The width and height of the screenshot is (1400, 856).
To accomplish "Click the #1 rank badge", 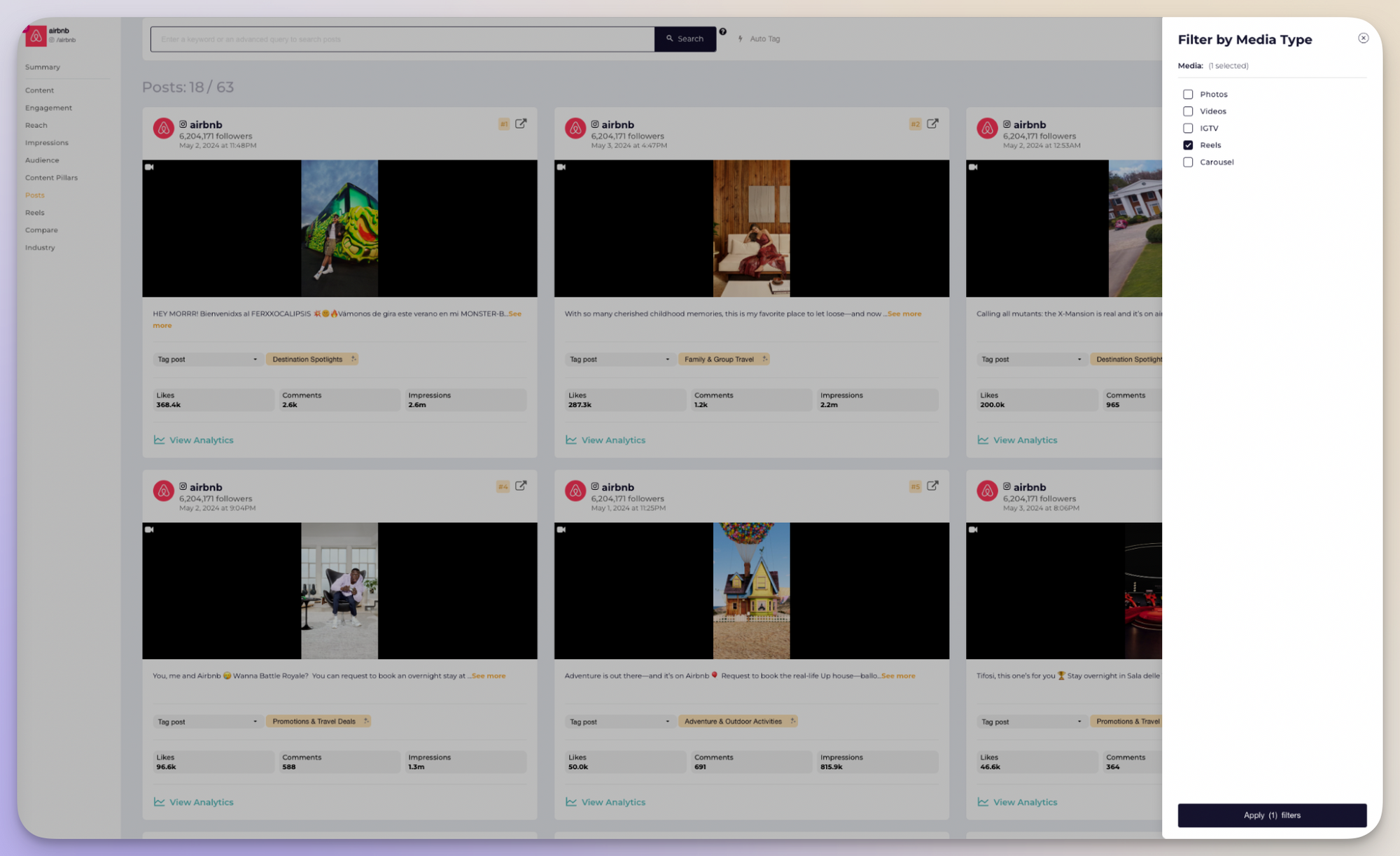I will [x=503, y=124].
